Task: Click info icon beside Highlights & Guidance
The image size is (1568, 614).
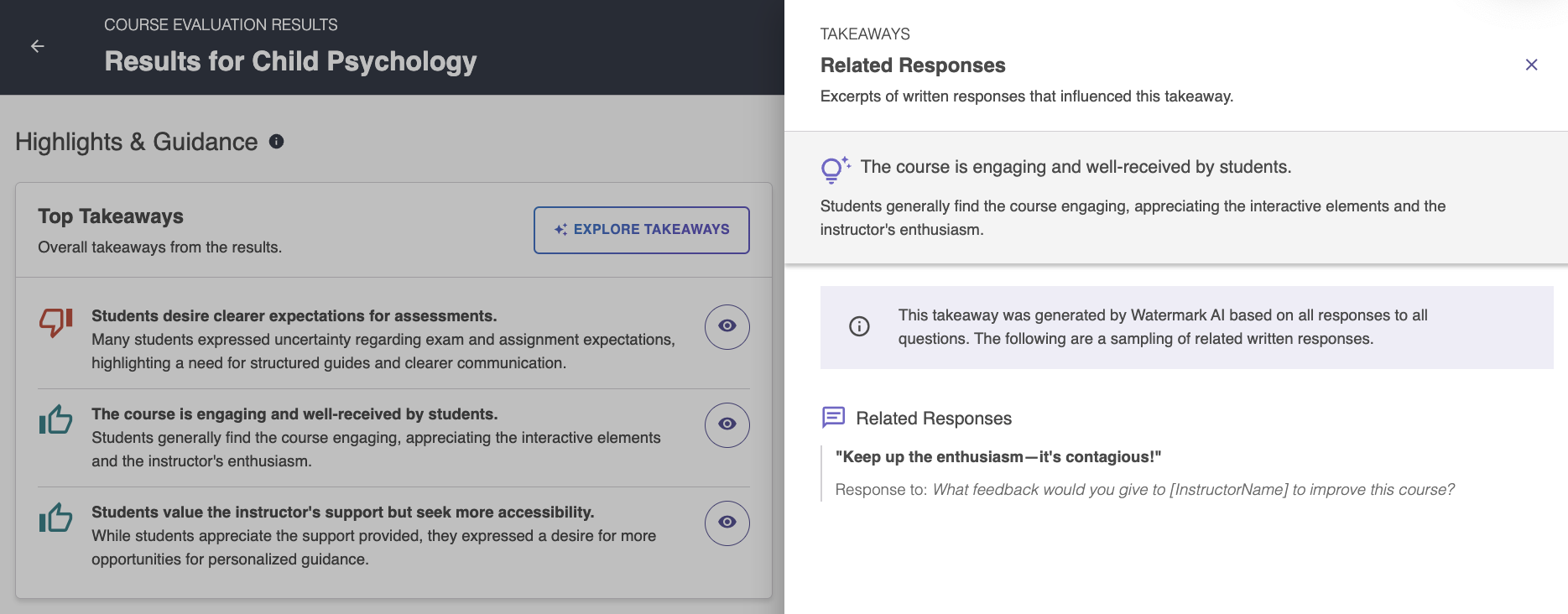Action: point(276,142)
